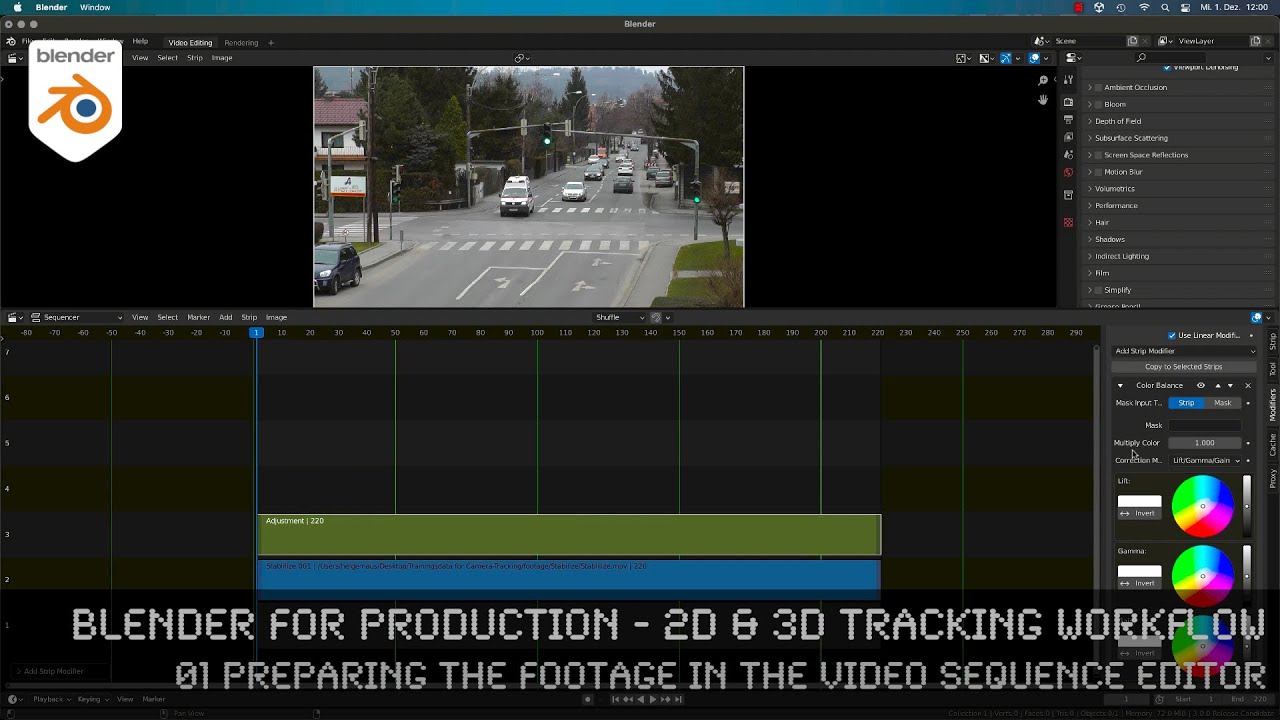Click the preview pan hand icon
The height and width of the screenshot is (720, 1280).
point(1043,100)
